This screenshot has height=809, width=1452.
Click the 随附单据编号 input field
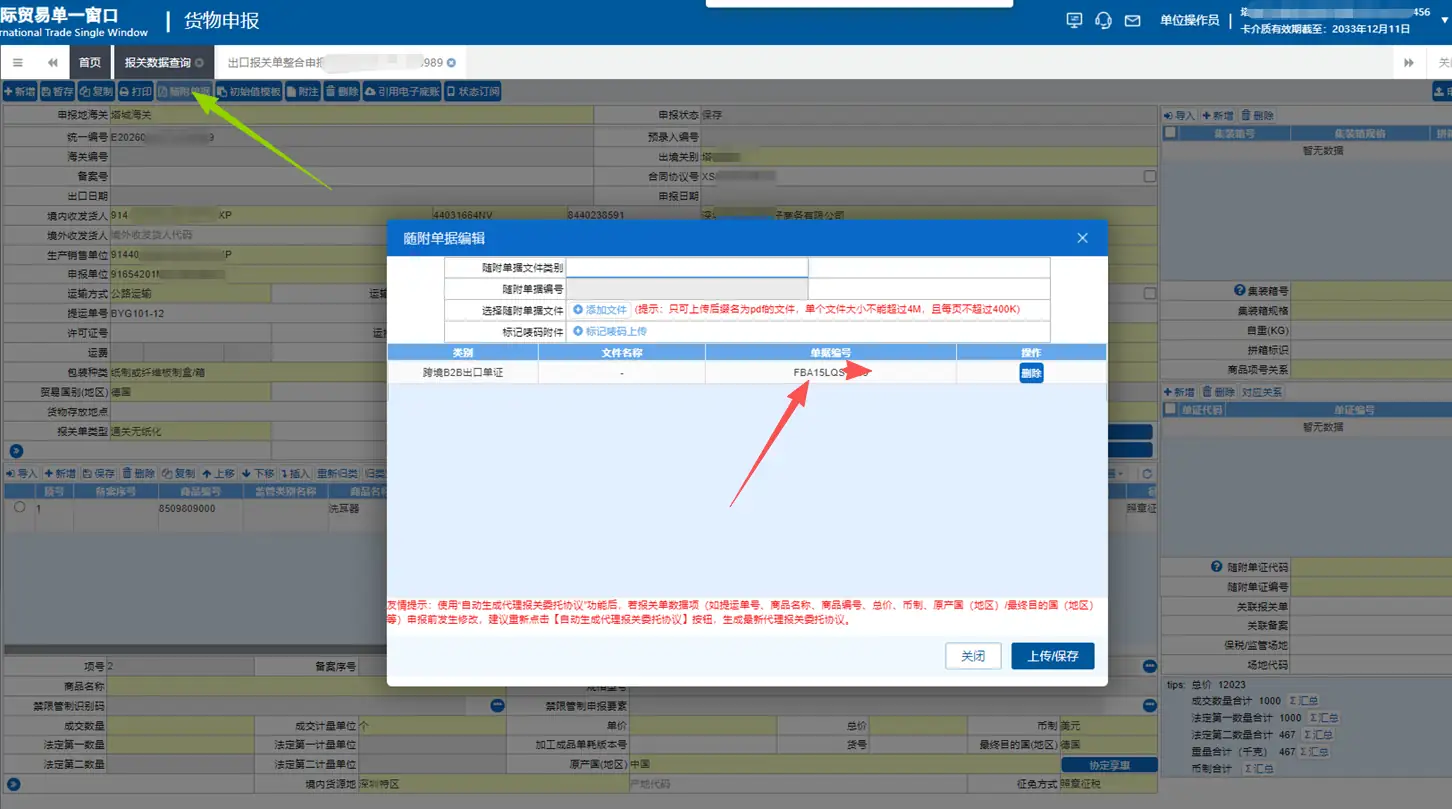pyautogui.click(x=687, y=288)
